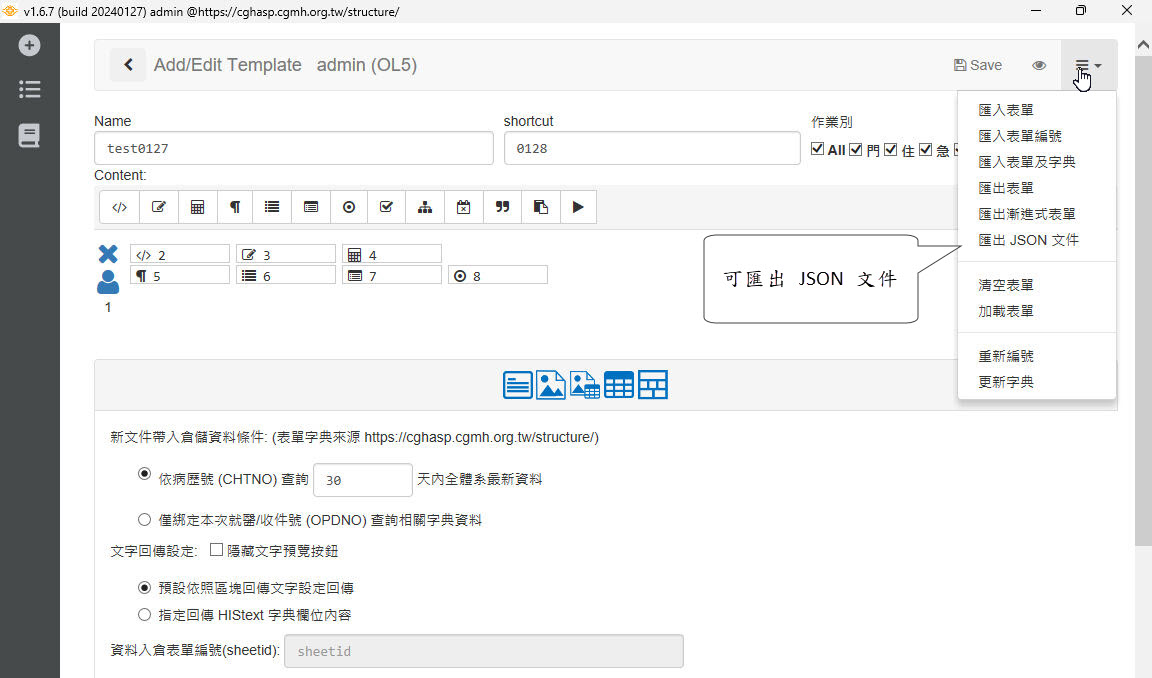Insert a paragraph element from the toolbar
1152x678 pixels.
[x=235, y=207]
